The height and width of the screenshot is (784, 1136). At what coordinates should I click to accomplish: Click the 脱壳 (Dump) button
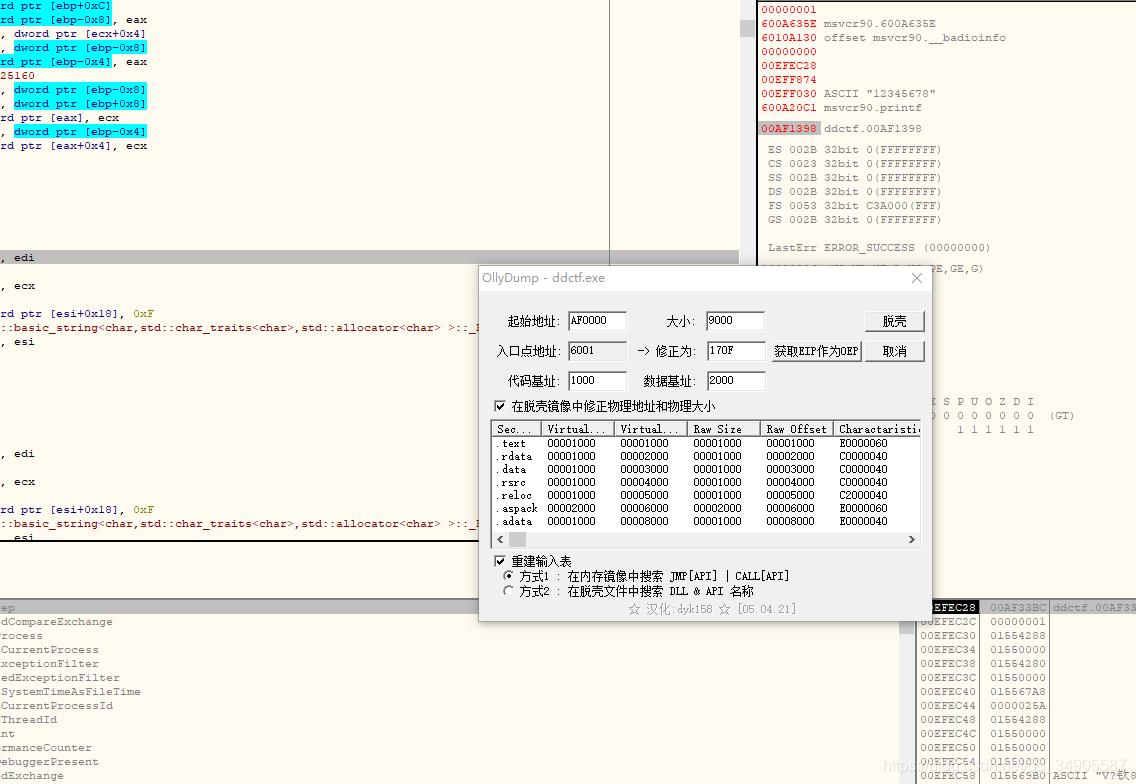[894, 321]
